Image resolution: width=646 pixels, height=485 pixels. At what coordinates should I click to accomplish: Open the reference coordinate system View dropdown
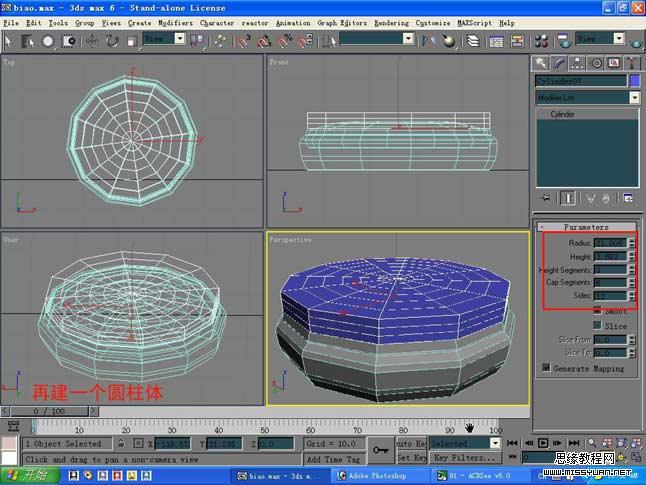click(x=164, y=39)
